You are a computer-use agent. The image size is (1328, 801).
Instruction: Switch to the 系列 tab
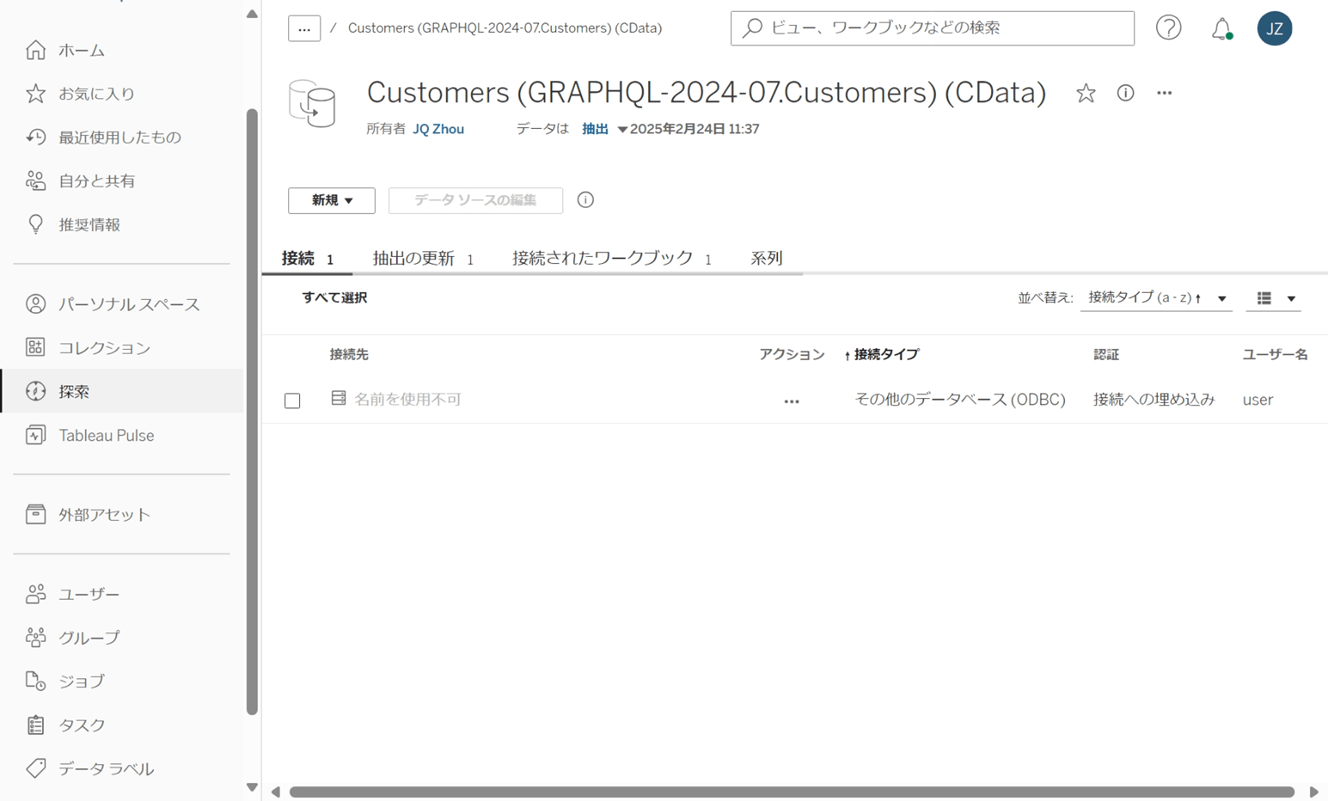[x=767, y=258]
